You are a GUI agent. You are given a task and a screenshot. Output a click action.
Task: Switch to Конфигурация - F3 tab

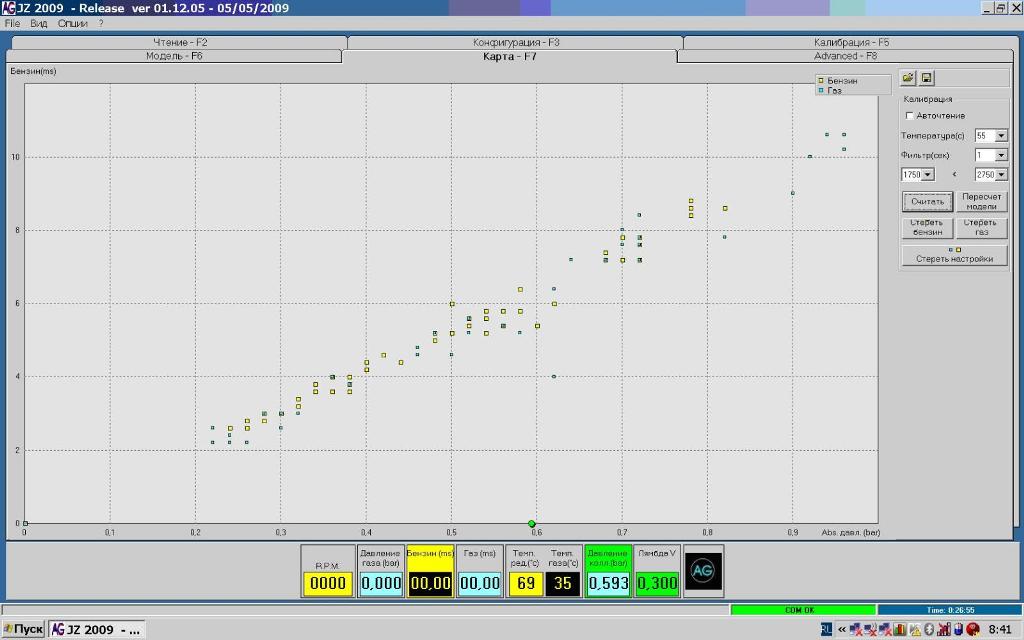(x=516, y=42)
